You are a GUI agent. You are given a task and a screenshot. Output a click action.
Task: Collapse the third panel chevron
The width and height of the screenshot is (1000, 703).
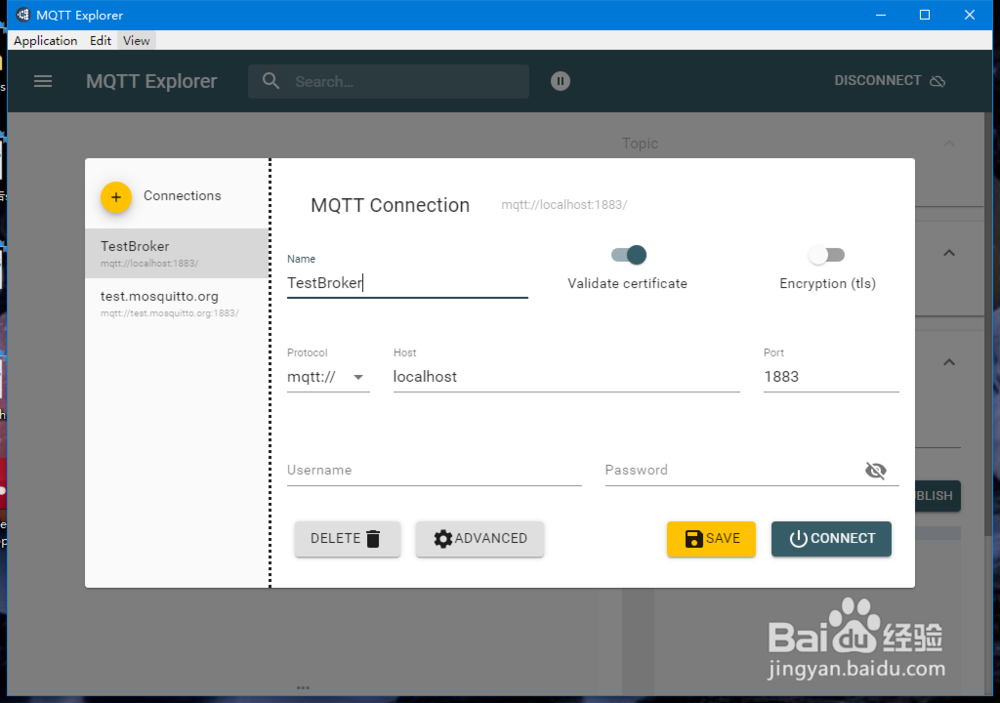click(949, 362)
